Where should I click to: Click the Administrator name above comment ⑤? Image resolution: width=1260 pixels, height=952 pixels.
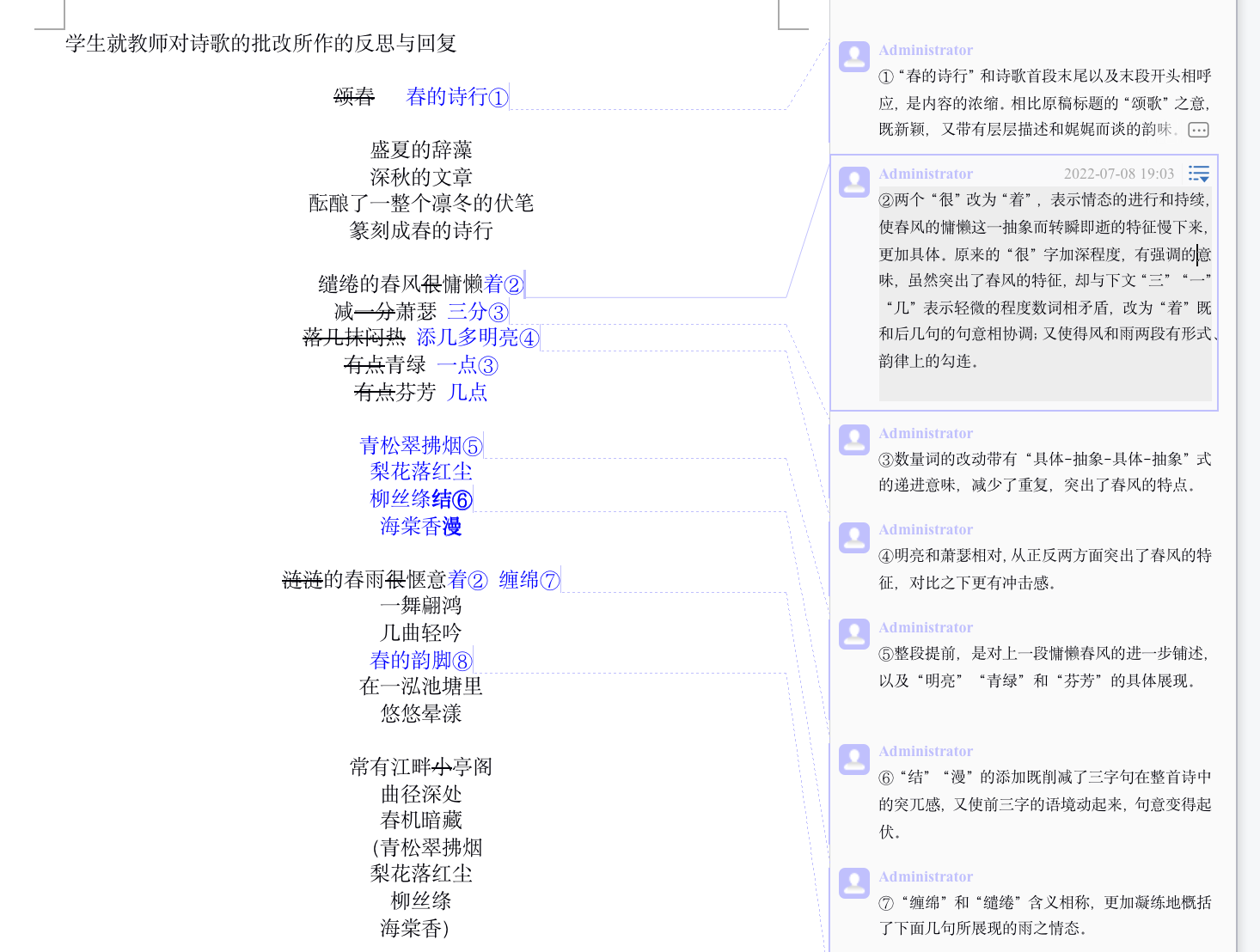926,627
